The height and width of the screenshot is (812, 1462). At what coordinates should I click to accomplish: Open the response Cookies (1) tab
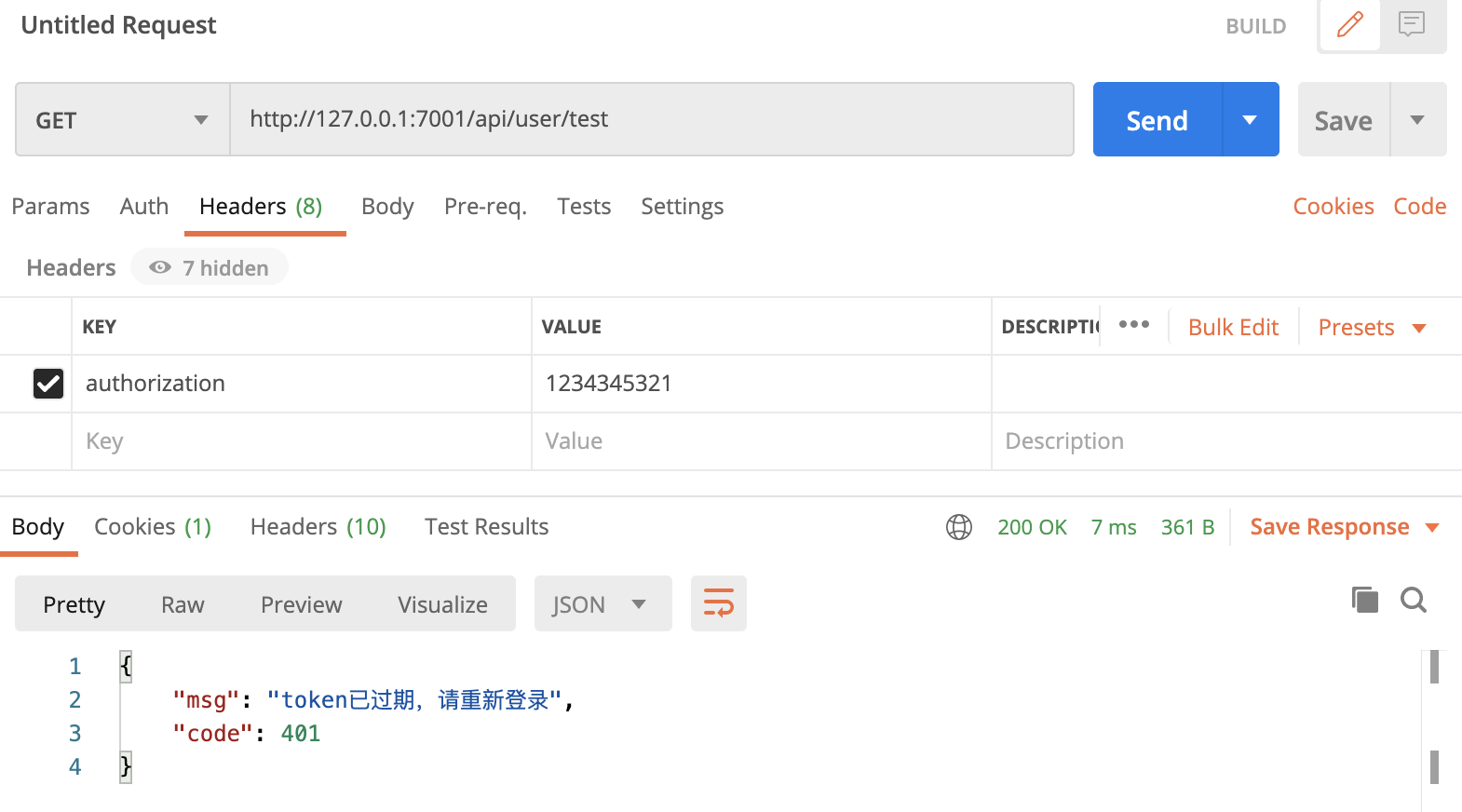pos(153,527)
